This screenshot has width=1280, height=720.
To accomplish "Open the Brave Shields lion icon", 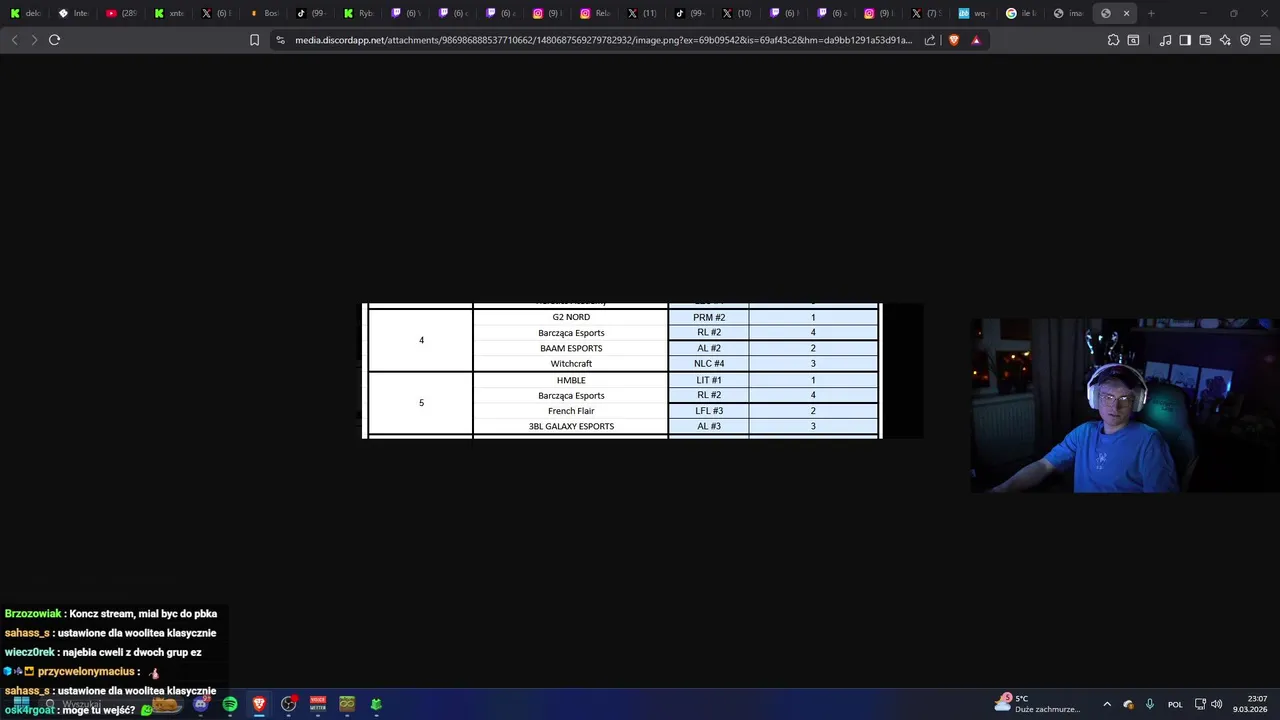I will [x=953, y=40].
